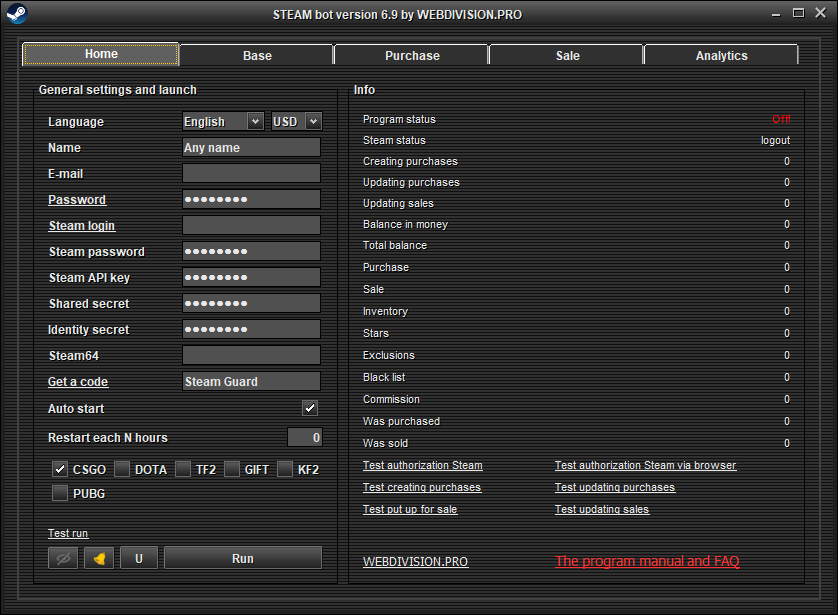
Task: Click the Run button
Action: tap(243, 558)
